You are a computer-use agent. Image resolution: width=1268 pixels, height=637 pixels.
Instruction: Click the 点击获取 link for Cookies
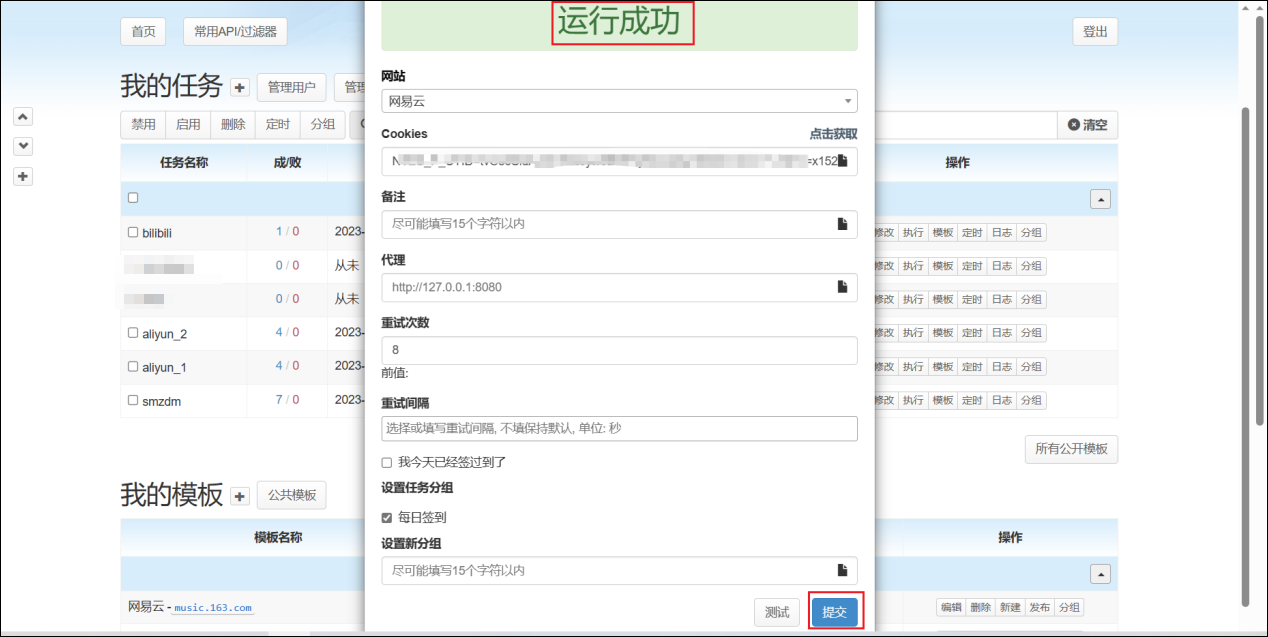[833, 134]
